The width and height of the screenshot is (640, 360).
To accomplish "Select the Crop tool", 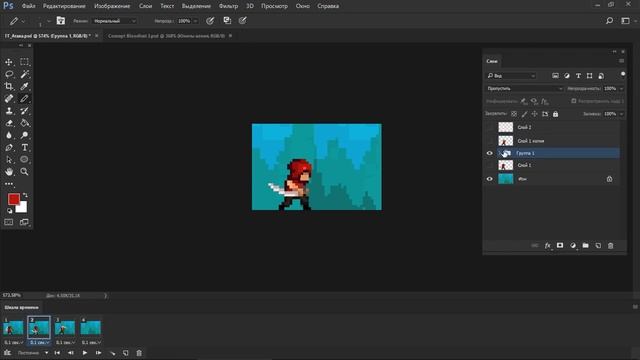I will point(9,87).
